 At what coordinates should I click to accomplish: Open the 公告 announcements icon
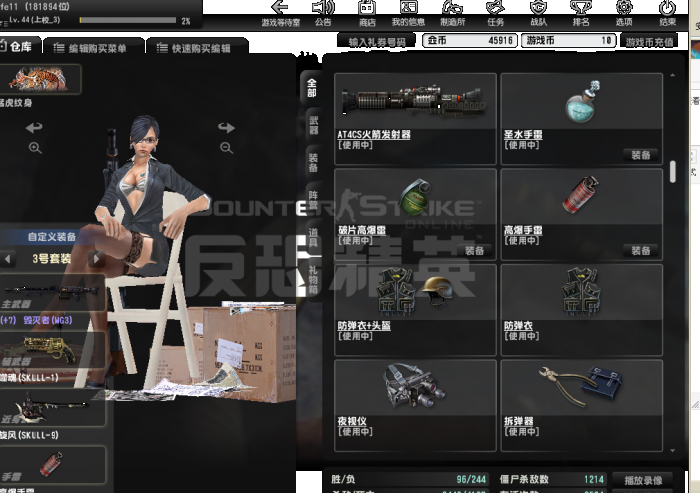[x=323, y=13]
